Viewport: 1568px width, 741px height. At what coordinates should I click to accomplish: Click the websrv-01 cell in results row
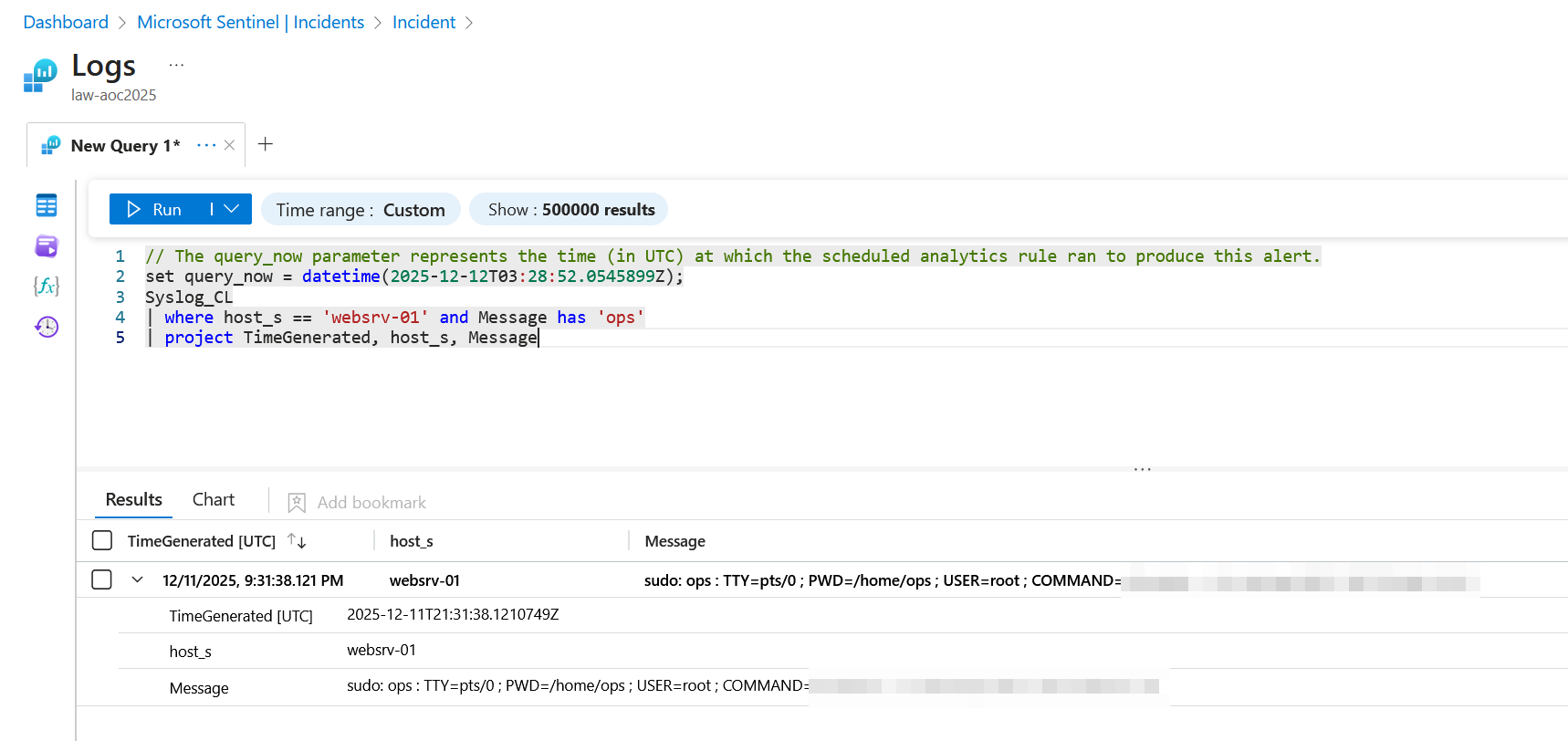(424, 580)
